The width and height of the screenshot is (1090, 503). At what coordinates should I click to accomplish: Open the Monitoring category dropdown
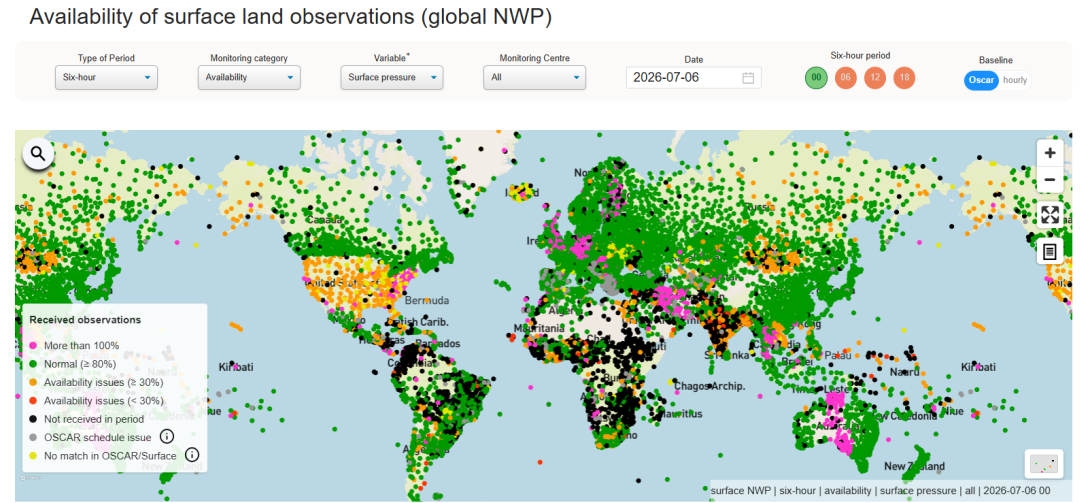tap(249, 78)
